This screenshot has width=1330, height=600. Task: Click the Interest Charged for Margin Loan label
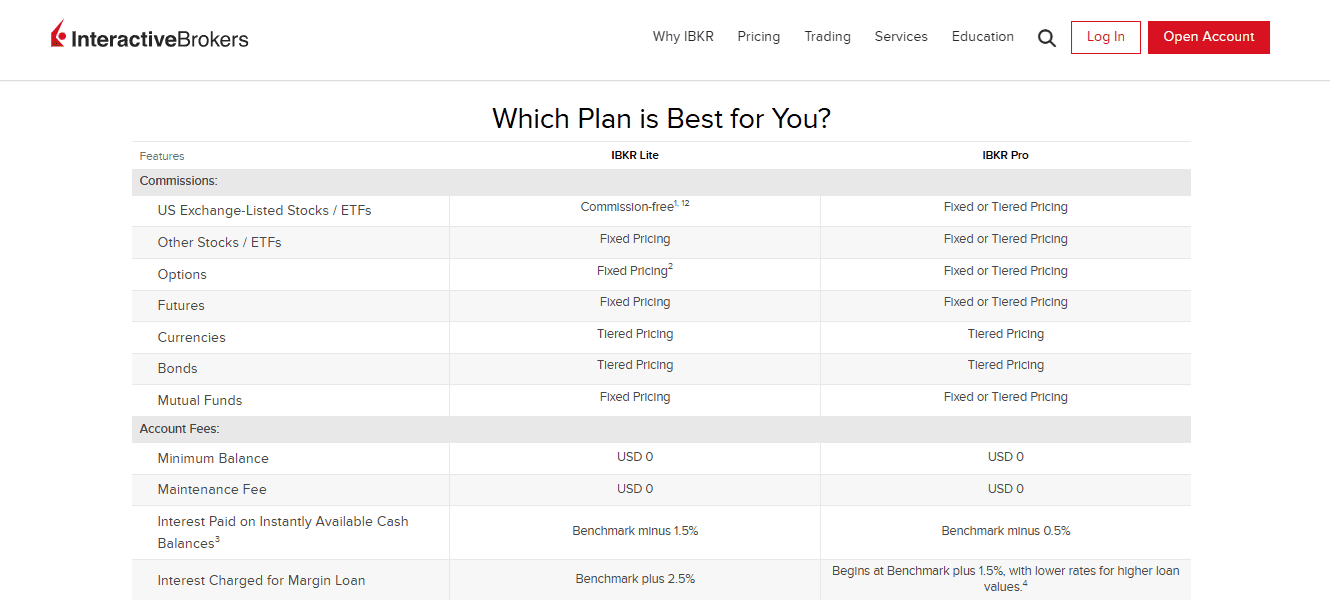click(261, 580)
